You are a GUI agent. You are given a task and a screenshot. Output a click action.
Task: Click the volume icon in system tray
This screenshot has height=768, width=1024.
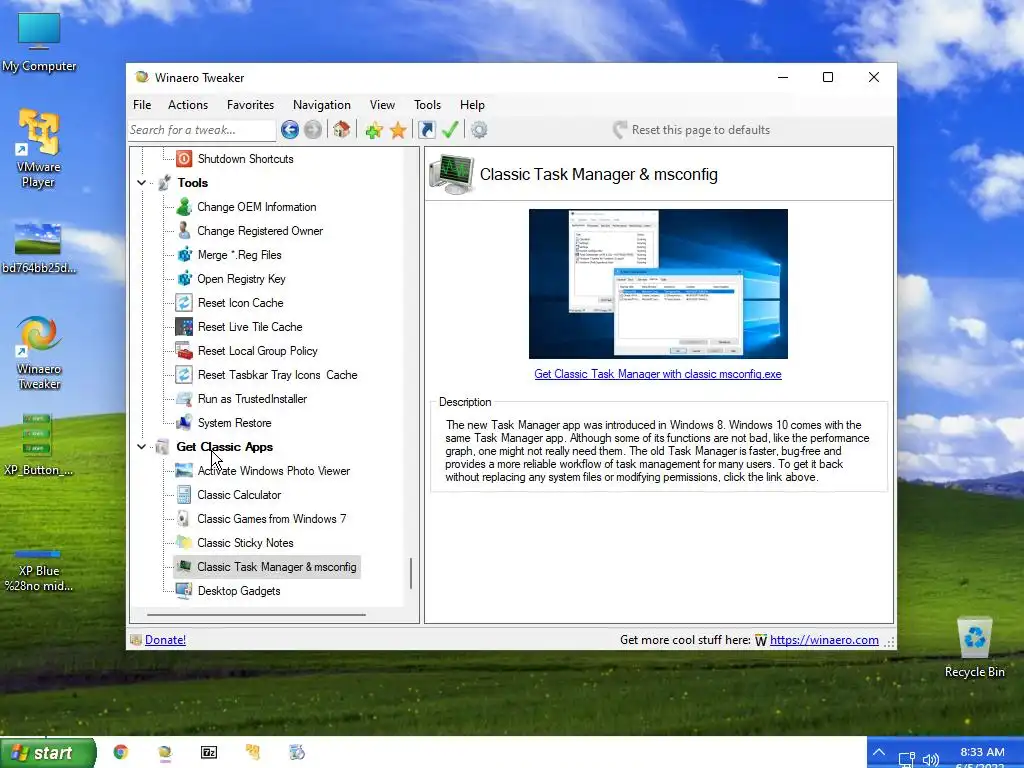coord(931,760)
